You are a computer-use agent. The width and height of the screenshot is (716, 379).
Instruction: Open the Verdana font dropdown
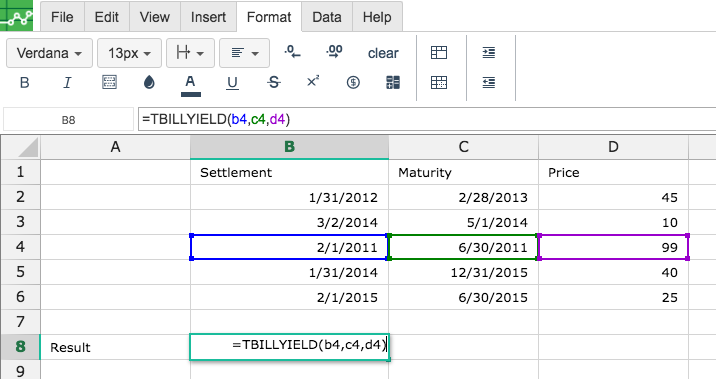49,53
